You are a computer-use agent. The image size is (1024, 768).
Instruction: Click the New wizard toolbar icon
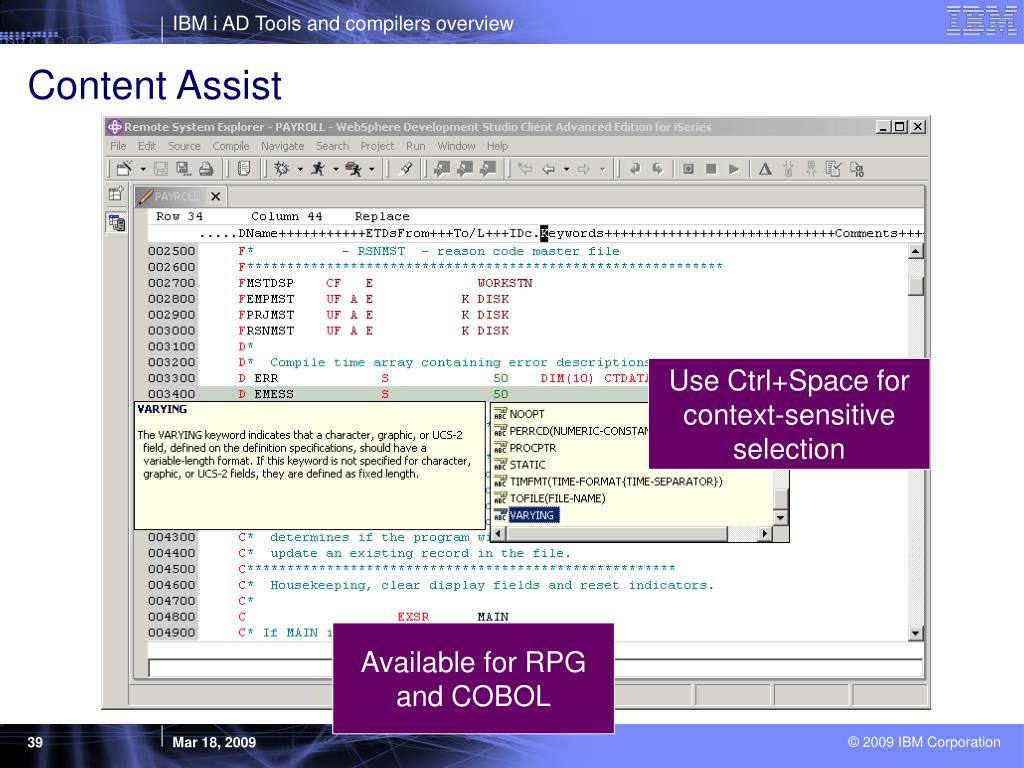(x=124, y=169)
